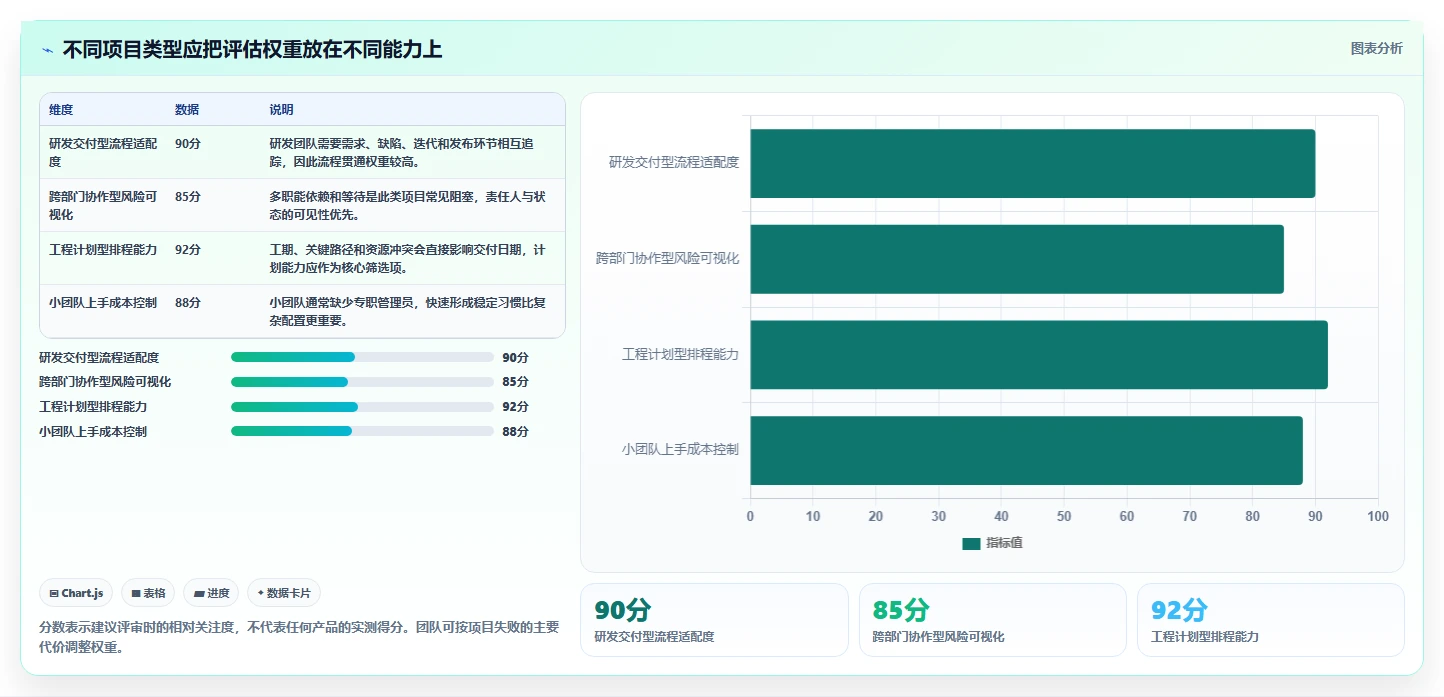Click the 小团队上手成本控制 progress bar
Screen dimensions: 1444x697
[362, 431]
